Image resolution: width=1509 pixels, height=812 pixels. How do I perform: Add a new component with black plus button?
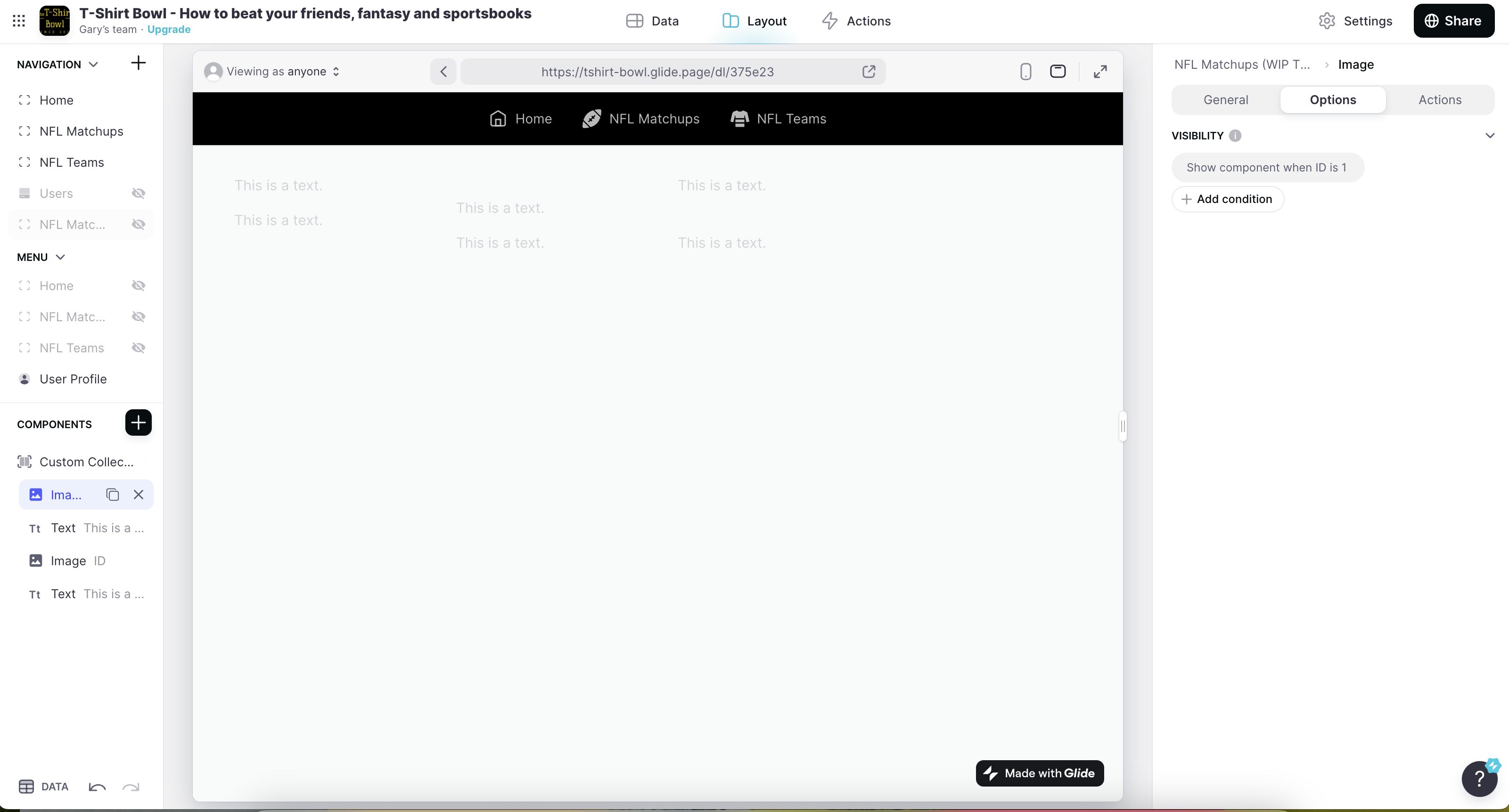[x=138, y=422]
